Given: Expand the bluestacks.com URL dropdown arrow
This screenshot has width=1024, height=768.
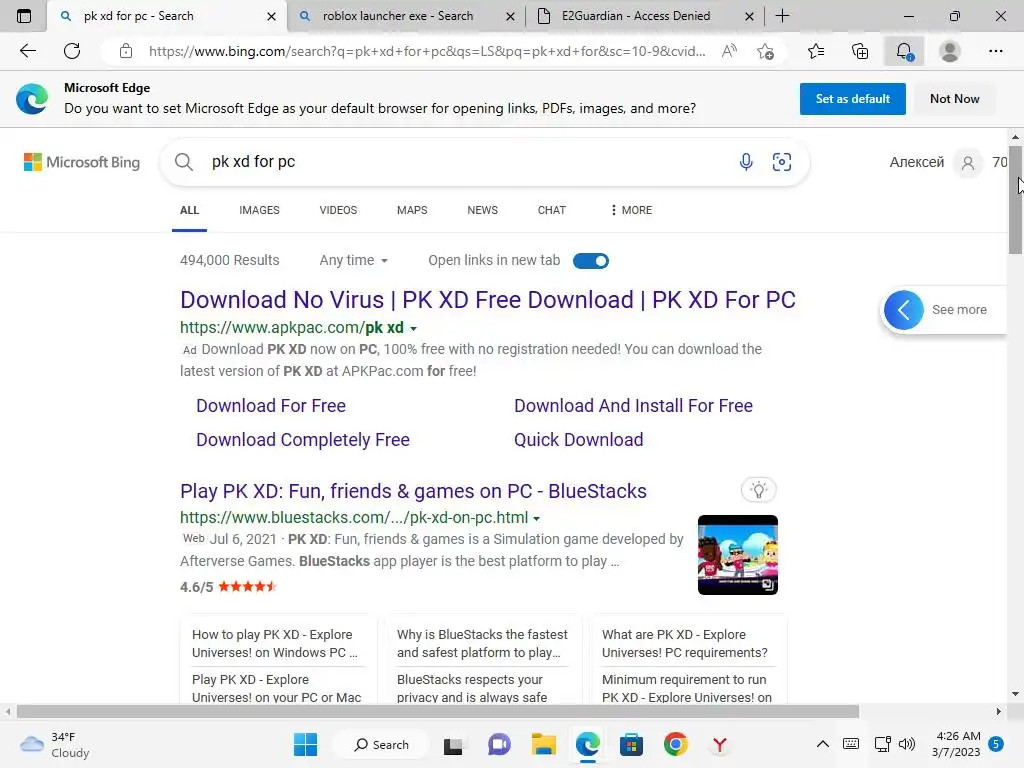Looking at the screenshot, I should click(536, 519).
